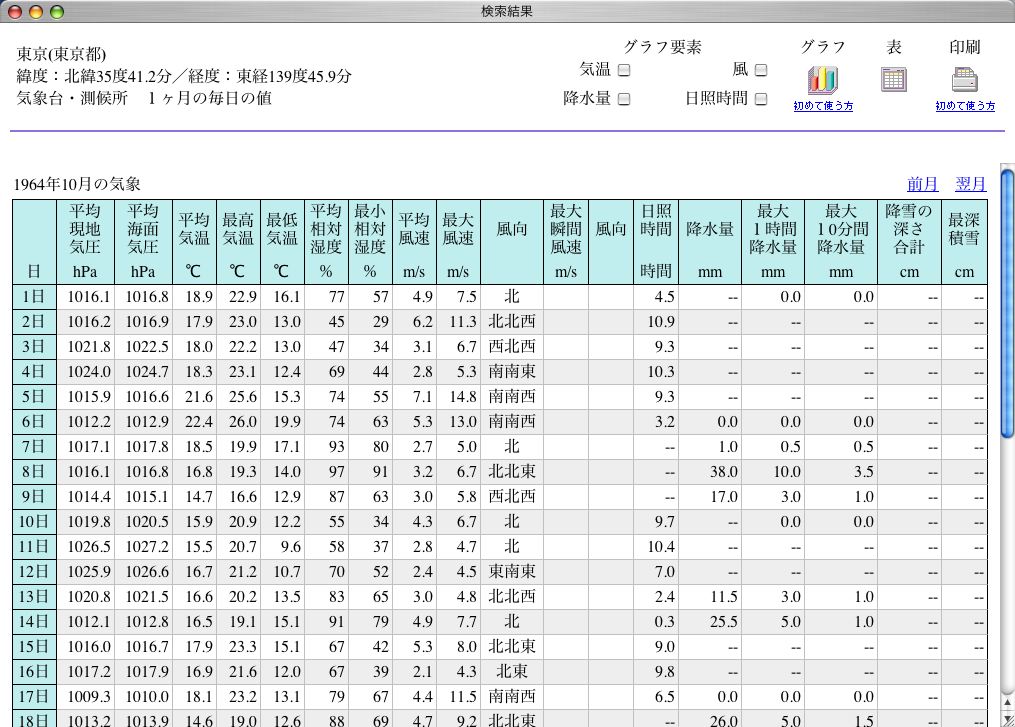This screenshot has width=1015, height=727.
Task: Click the 東京(東京都) station name
Action: [x=61, y=54]
